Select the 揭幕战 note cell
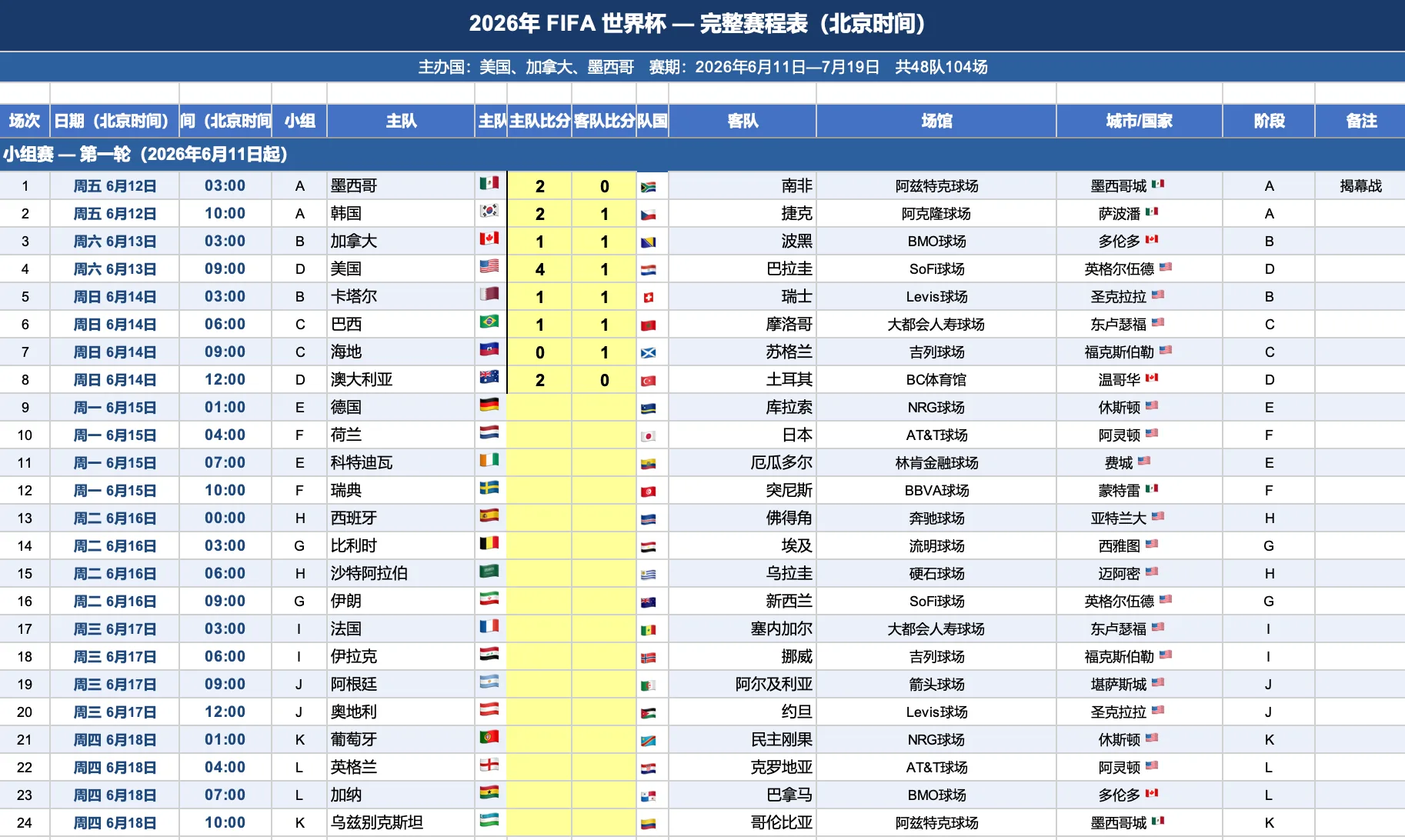This screenshot has width=1405, height=840. pyautogui.click(x=1360, y=185)
